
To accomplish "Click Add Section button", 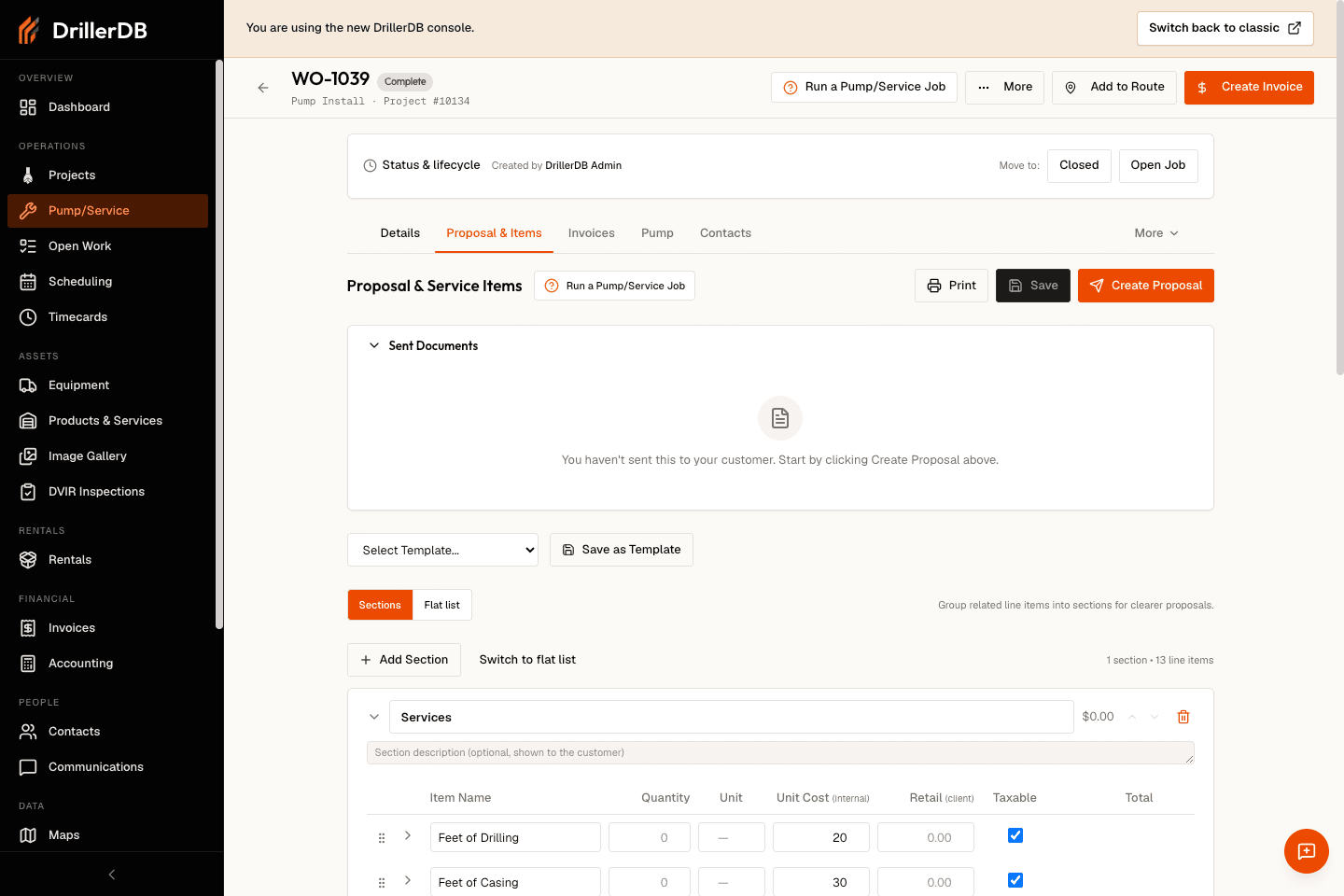I will (404, 660).
